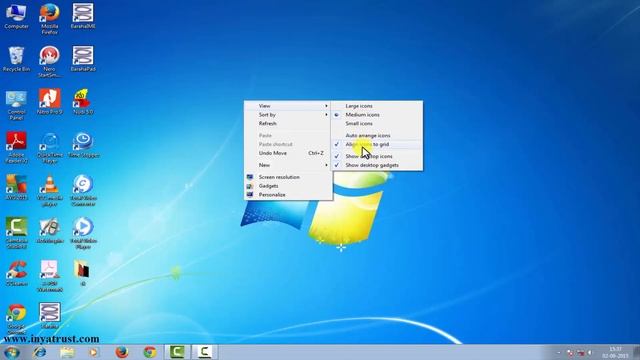The height and width of the screenshot is (360, 640).
Task: Switch to the white Camtasia recorder taskbar button
Action: [x=204, y=352]
